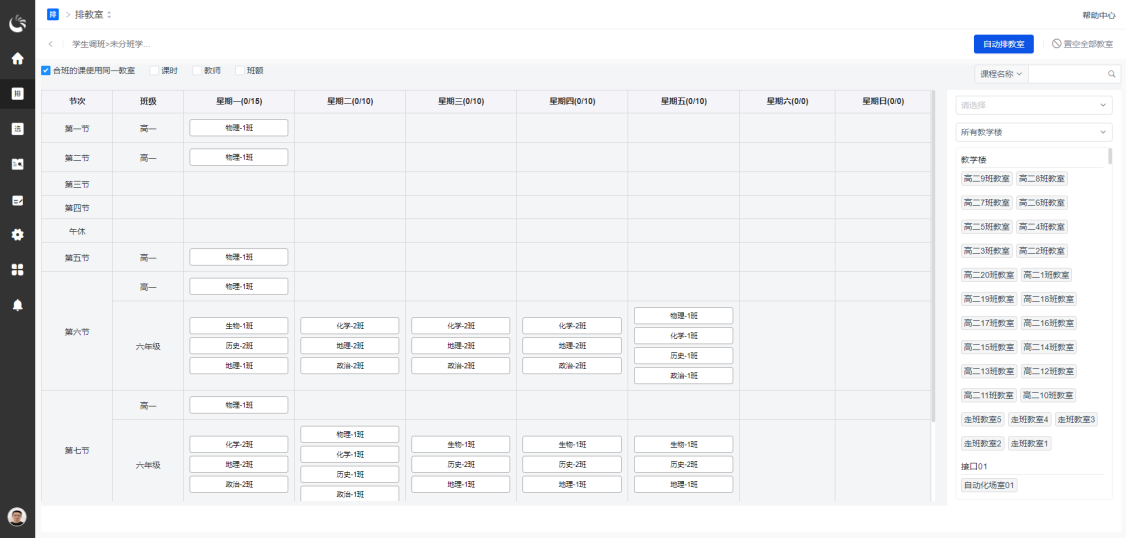1126x538 pixels.
Task: Enable the 课时 checkbox
Action: [x=154, y=71]
